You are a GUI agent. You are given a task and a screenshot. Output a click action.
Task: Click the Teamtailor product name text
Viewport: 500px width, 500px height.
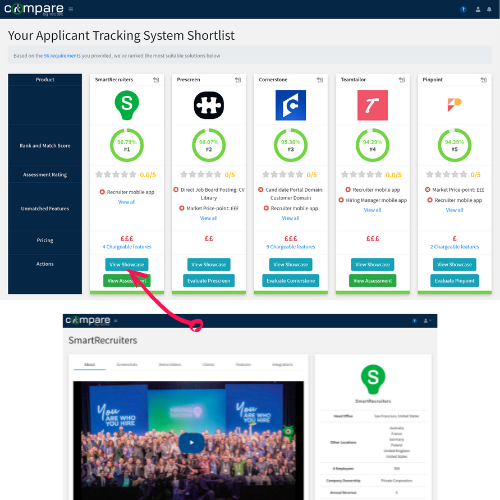(x=353, y=80)
